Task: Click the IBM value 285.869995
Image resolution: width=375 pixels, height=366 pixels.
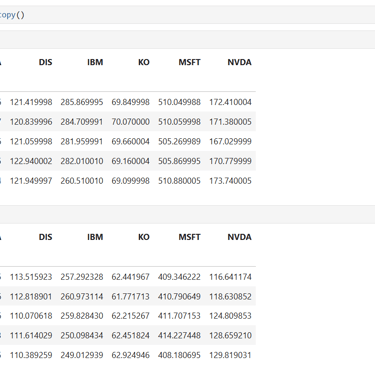Action: tap(82, 102)
